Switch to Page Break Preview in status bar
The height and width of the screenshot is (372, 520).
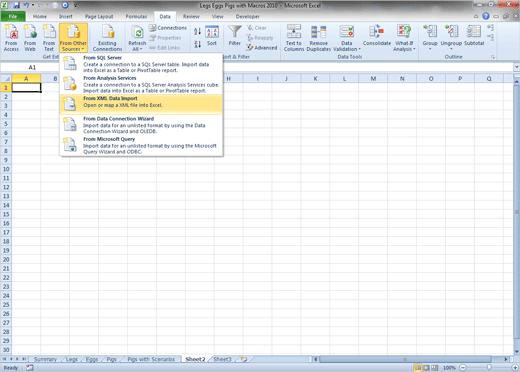click(435, 368)
